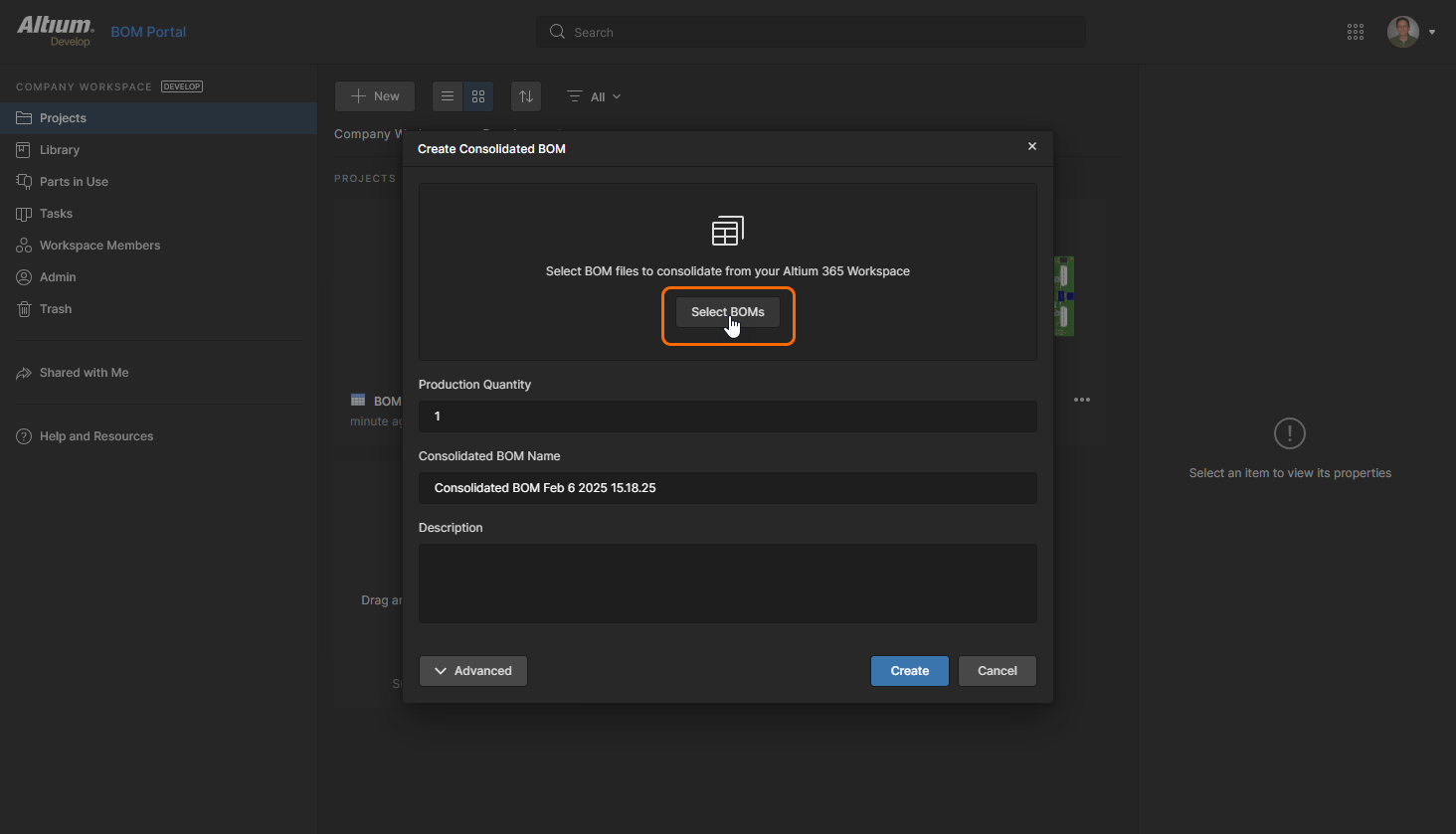Open the Projects section in sidebar
This screenshot has width=1456, height=834.
click(159, 118)
